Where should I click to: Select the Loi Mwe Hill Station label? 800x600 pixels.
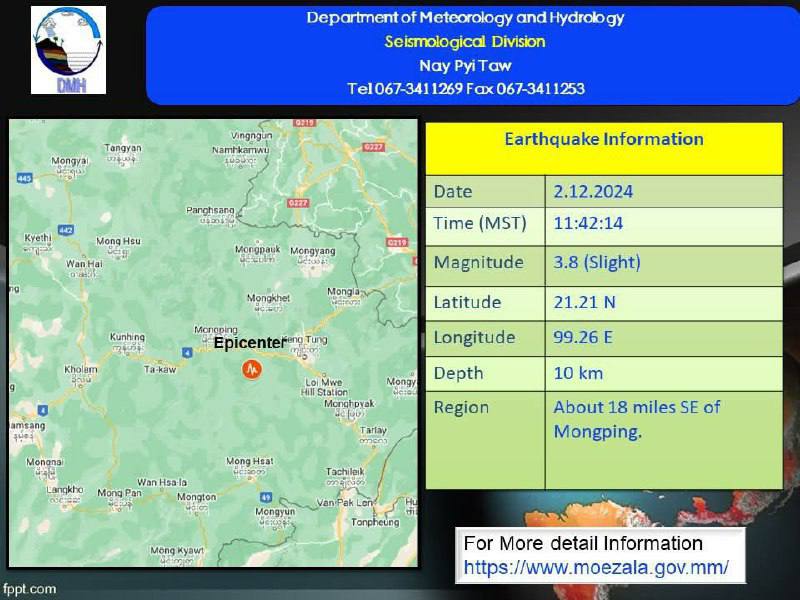point(326,387)
